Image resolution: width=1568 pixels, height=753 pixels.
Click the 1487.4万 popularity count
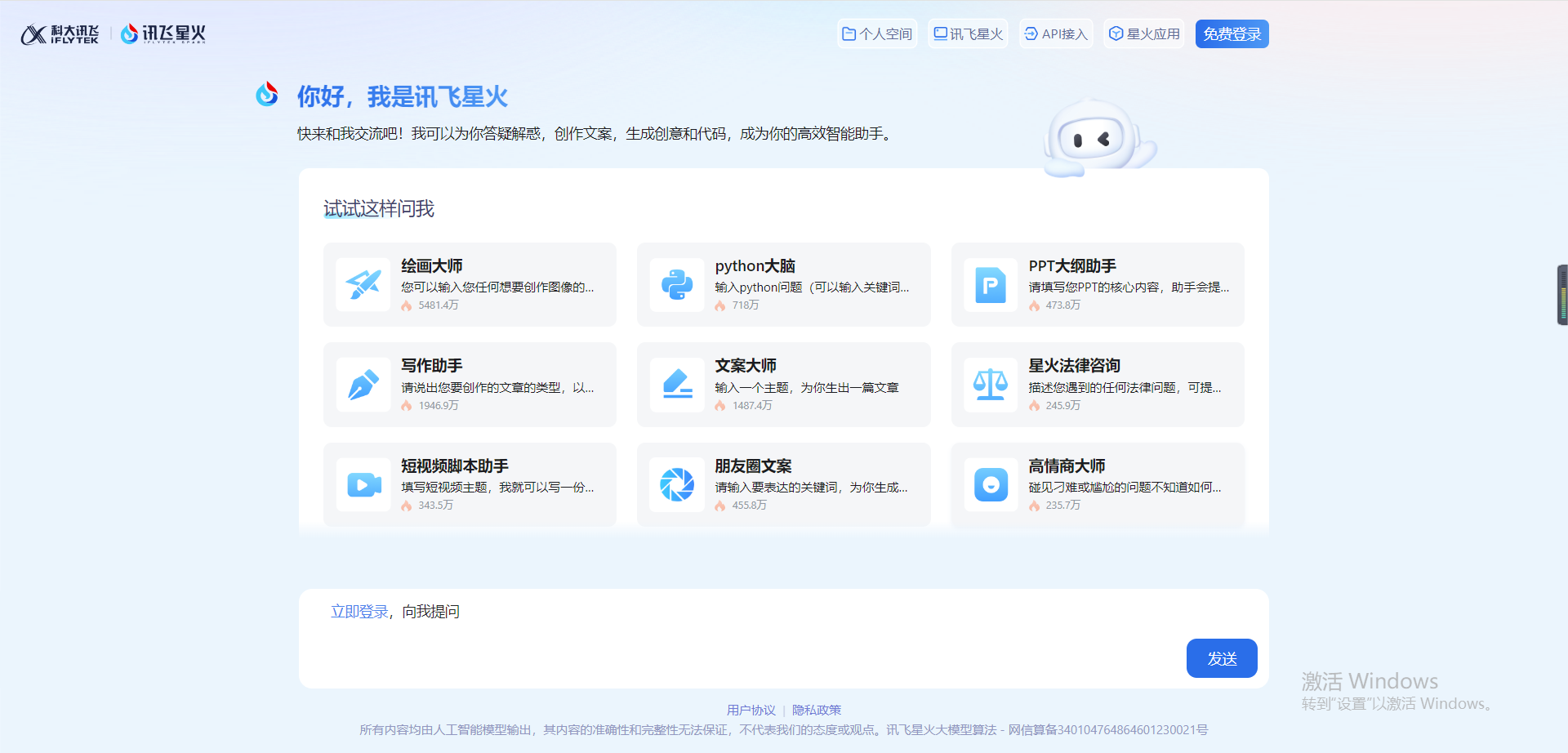[752, 406]
